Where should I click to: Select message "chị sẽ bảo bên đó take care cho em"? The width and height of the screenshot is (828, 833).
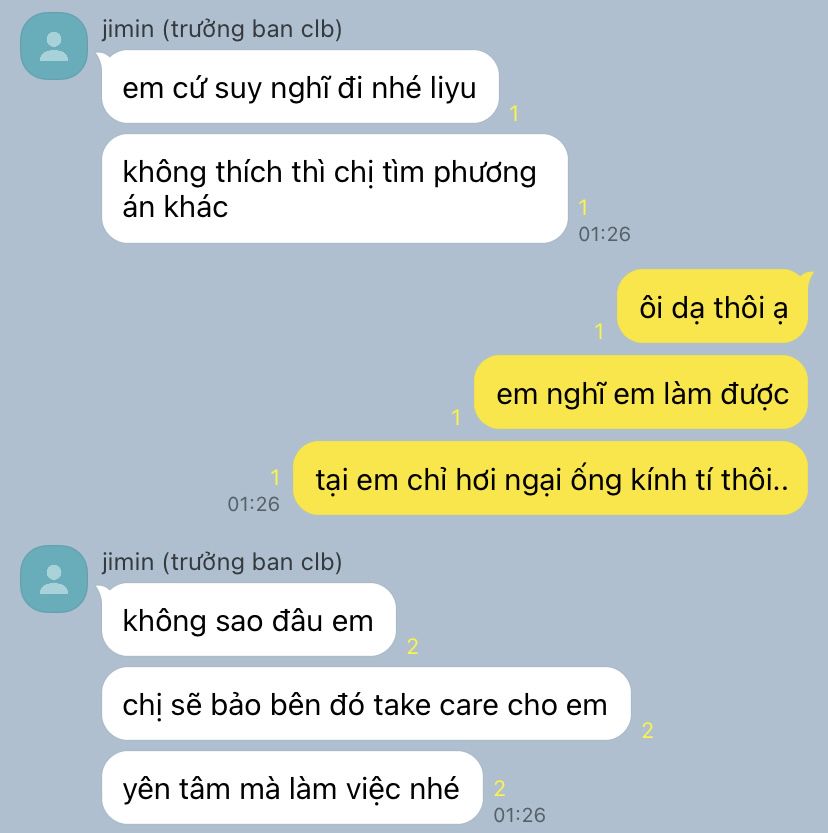coord(366,703)
